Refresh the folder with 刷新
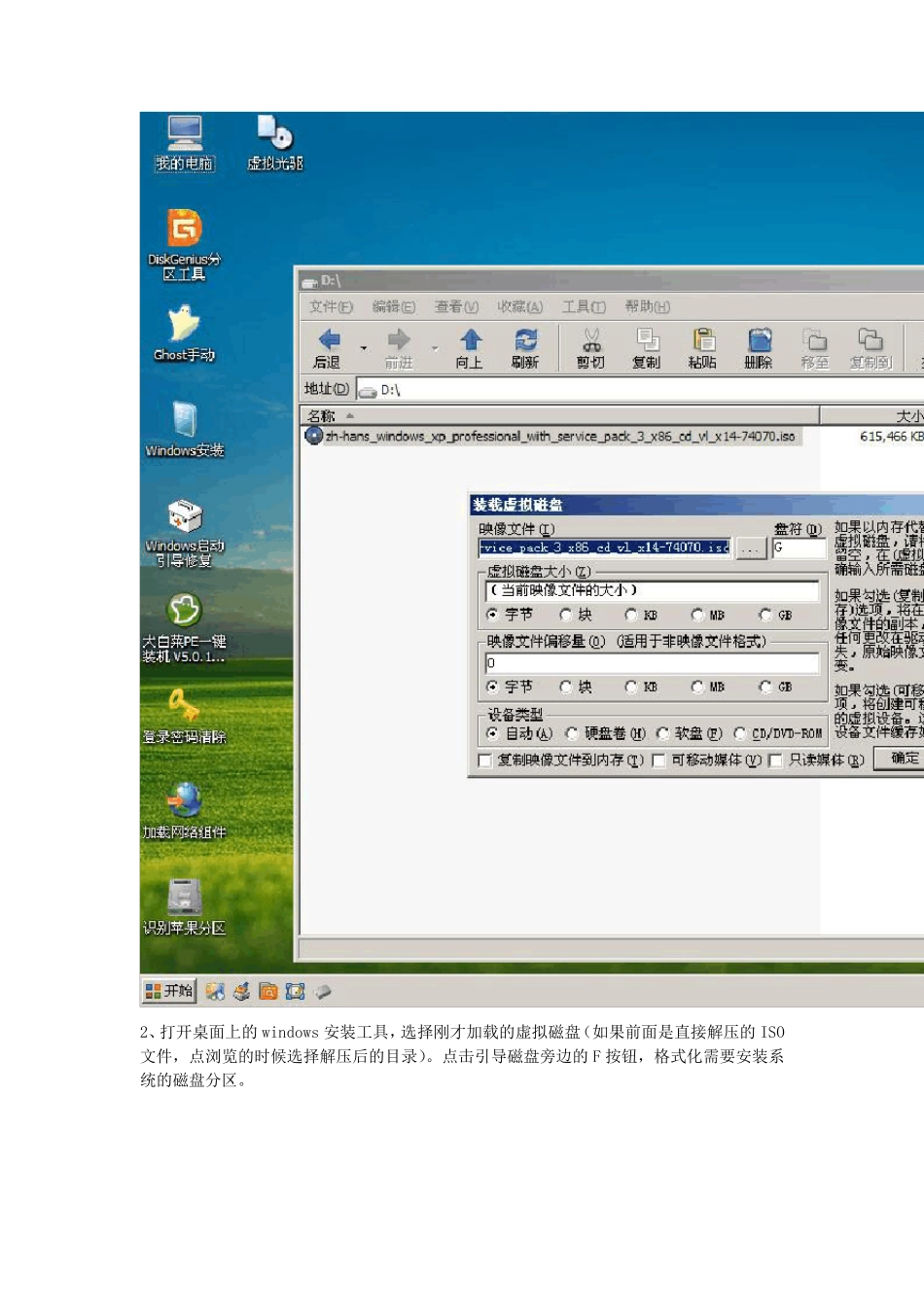The width and height of the screenshot is (924, 1307). coord(525,348)
